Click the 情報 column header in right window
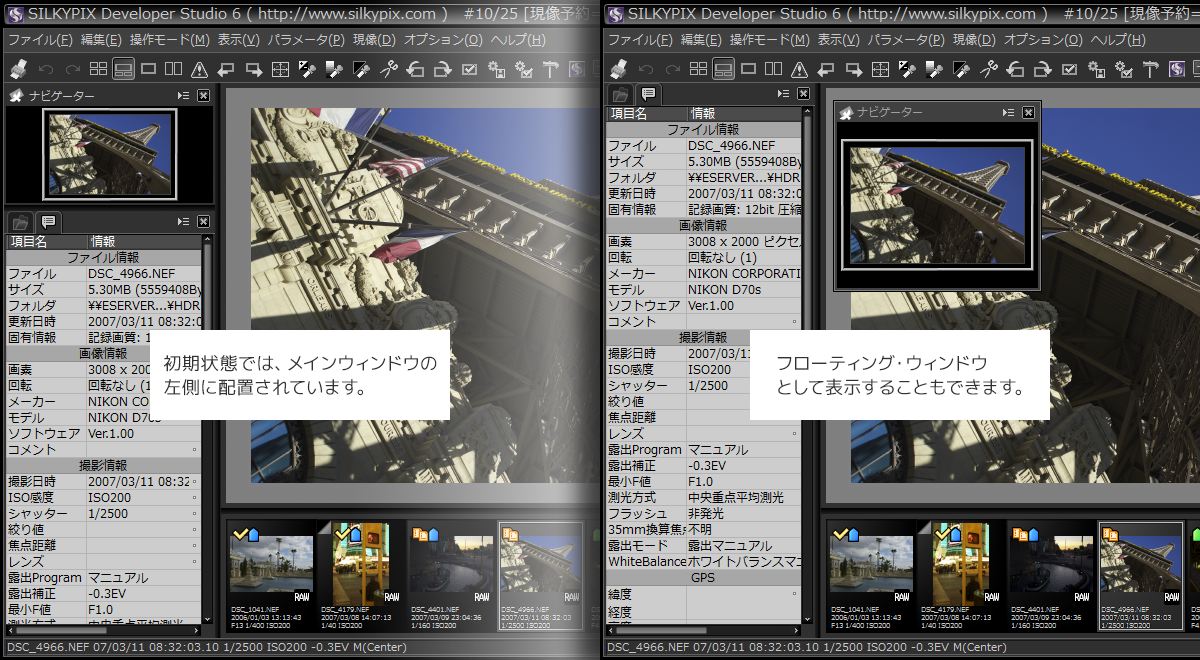1200x660 pixels. tap(744, 114)
